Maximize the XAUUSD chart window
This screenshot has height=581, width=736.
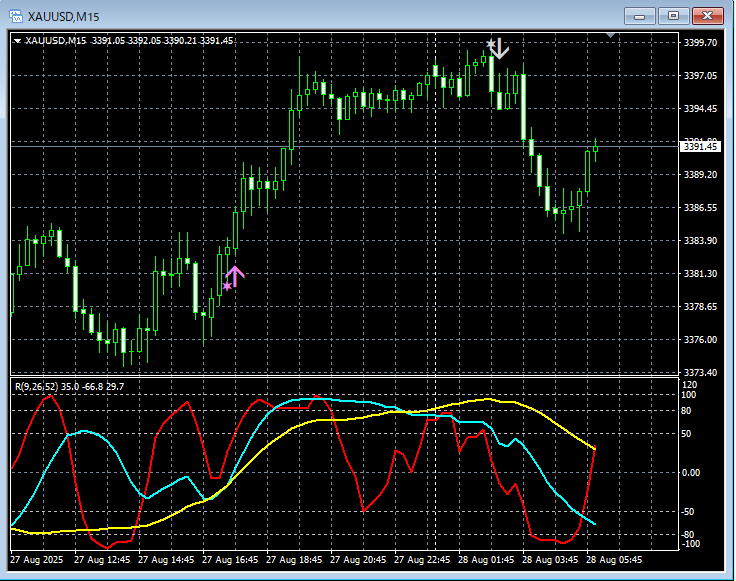pyautogui.click(x=673, y=16)
